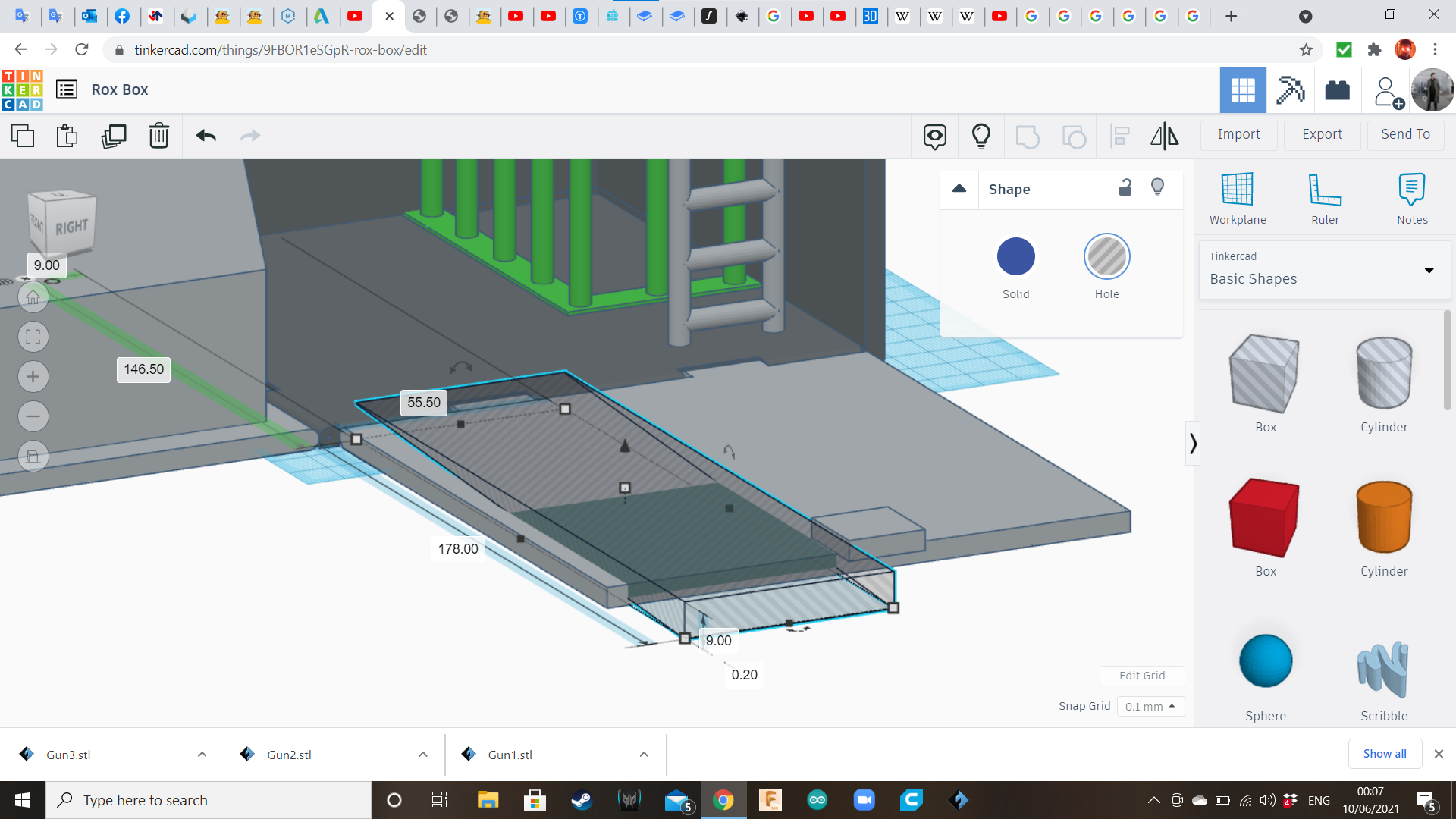Choose Solid blue color swatch
Screen dimensions: 1456x819
coord(1015,257)
